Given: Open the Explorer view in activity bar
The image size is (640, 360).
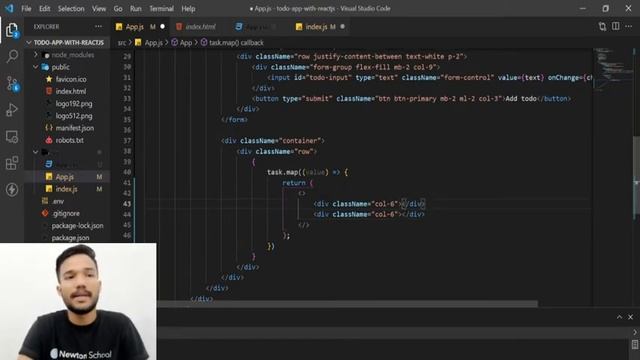Looking at the screenshot, I should pyautogui.click(x=12, y=30).
